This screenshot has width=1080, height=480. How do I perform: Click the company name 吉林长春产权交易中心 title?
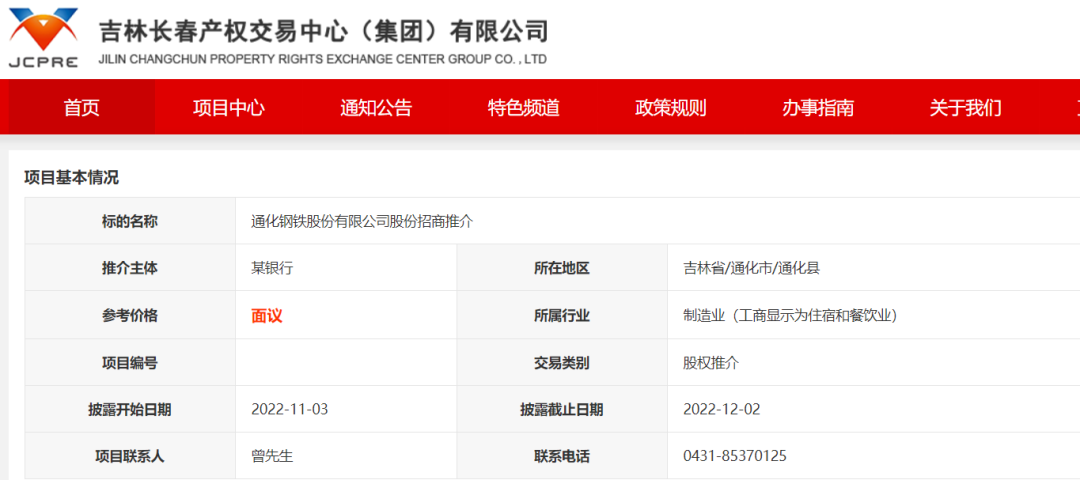pos(323,30)
